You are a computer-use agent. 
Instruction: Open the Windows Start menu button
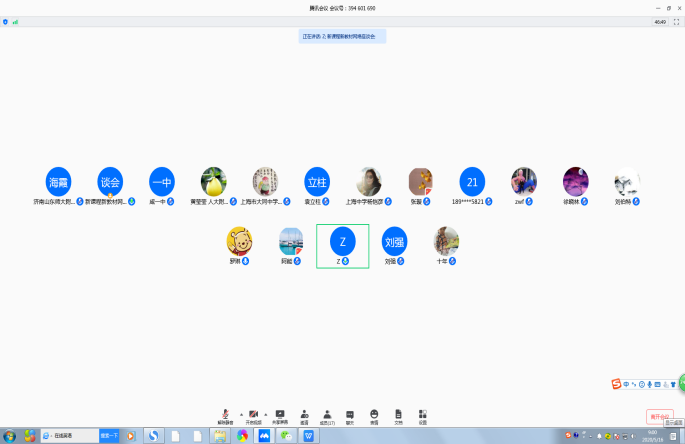tap(9, 436)
